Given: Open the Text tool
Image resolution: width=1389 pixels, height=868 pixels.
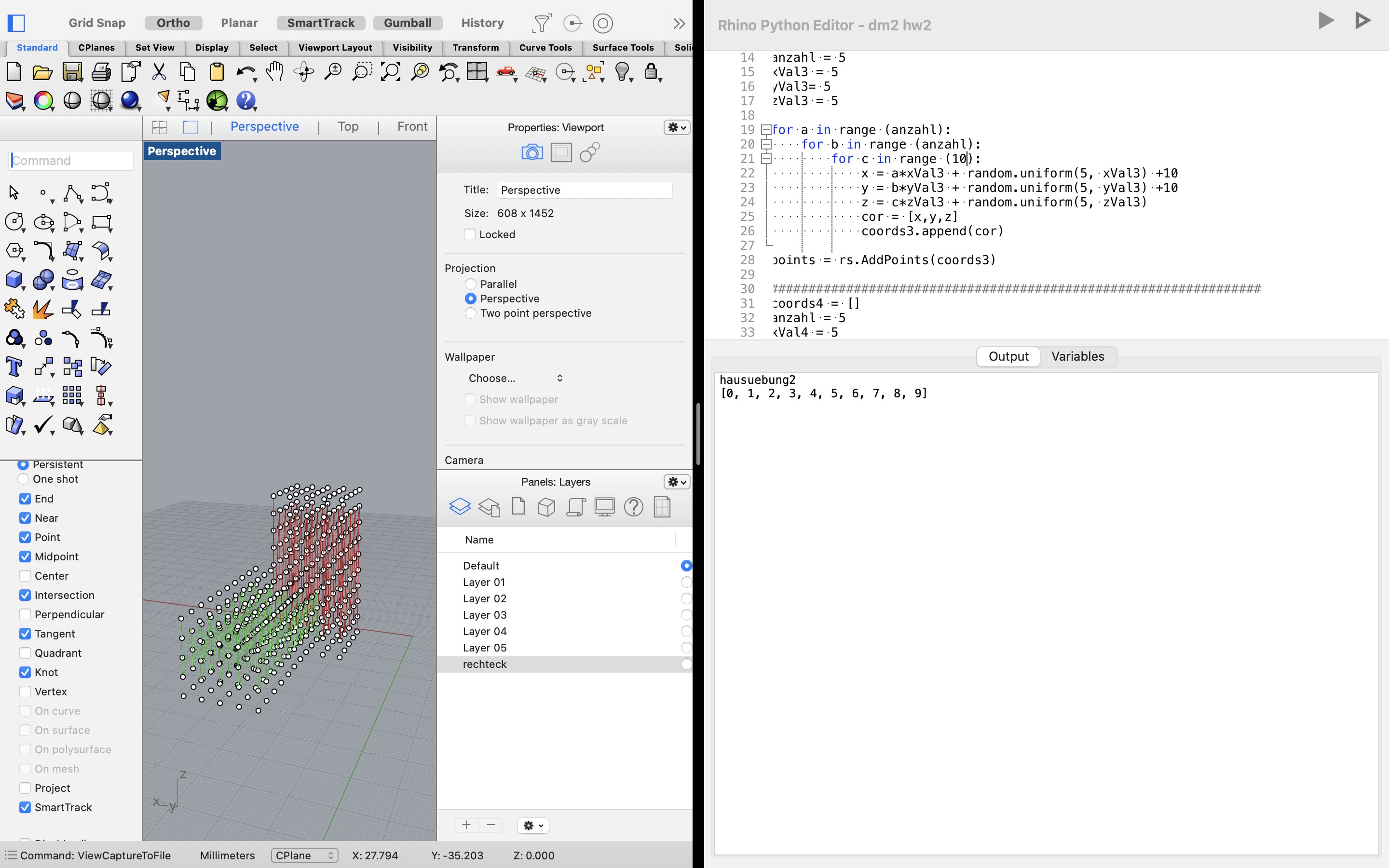Looking at the screenshot, I should tap(14, 366).
